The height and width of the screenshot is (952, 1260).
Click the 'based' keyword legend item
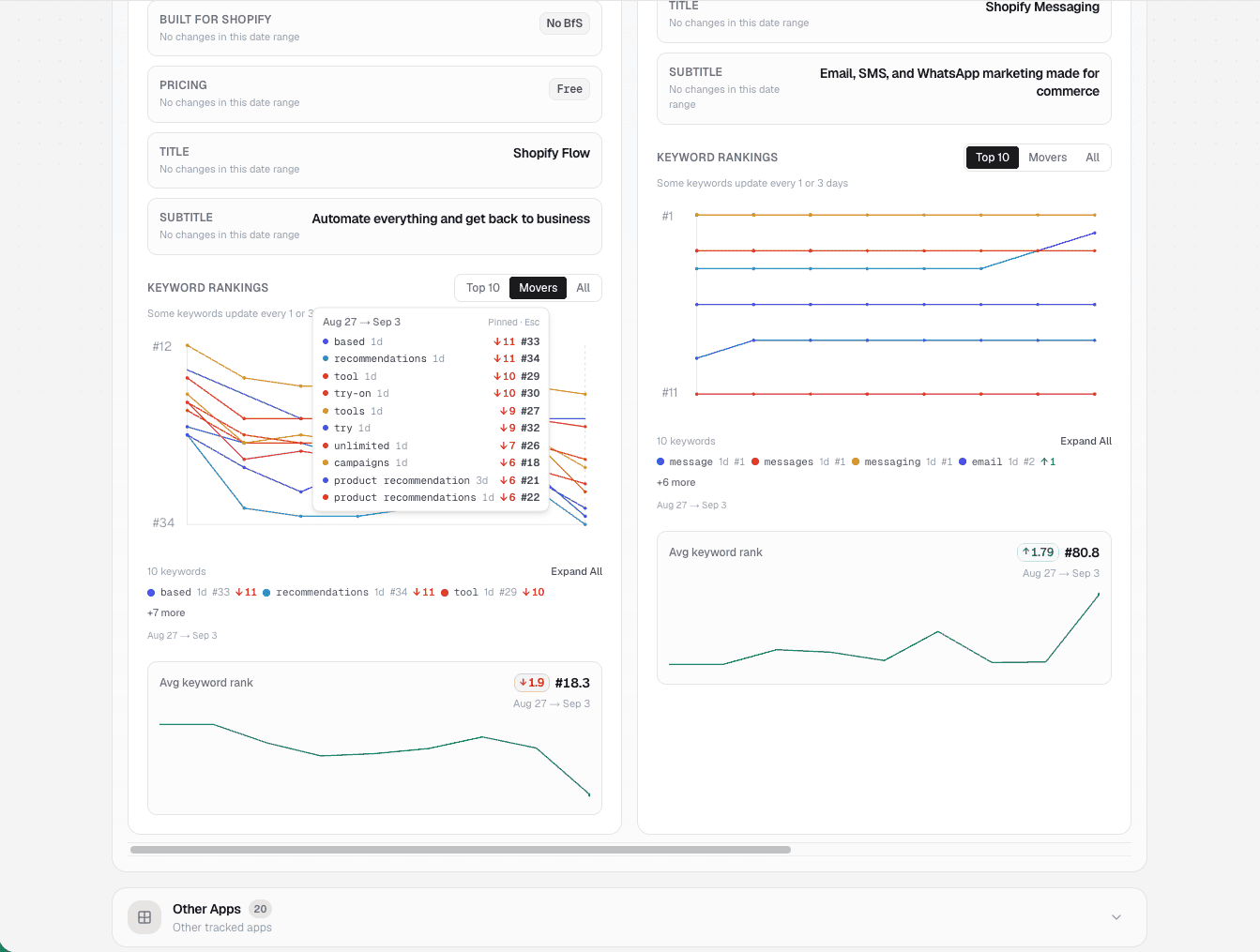point(202,593)
